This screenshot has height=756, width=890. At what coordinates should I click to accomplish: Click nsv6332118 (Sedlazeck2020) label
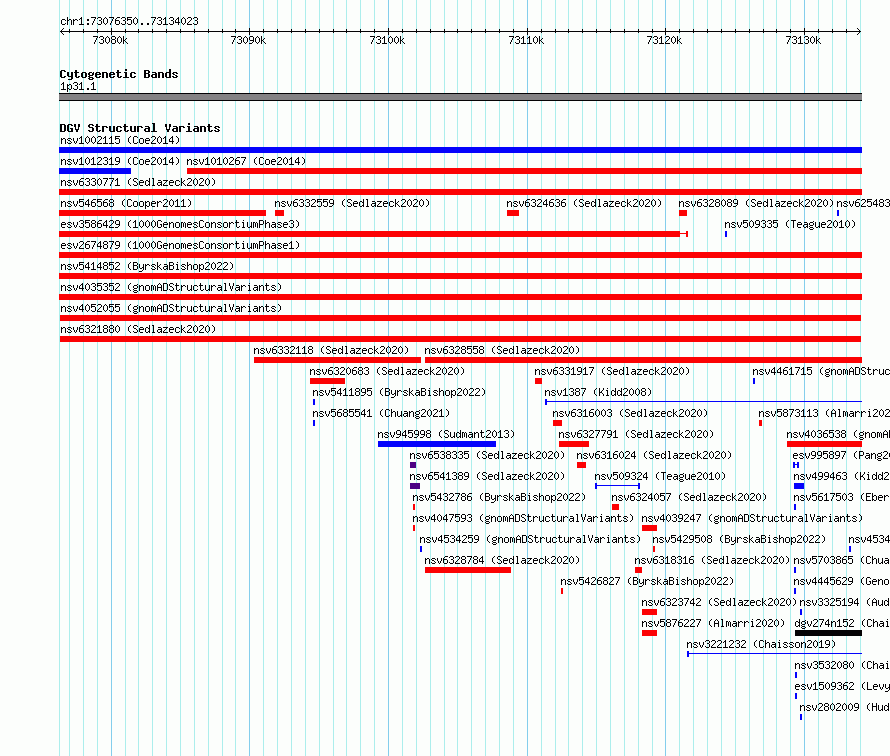[x=331, y=350]
